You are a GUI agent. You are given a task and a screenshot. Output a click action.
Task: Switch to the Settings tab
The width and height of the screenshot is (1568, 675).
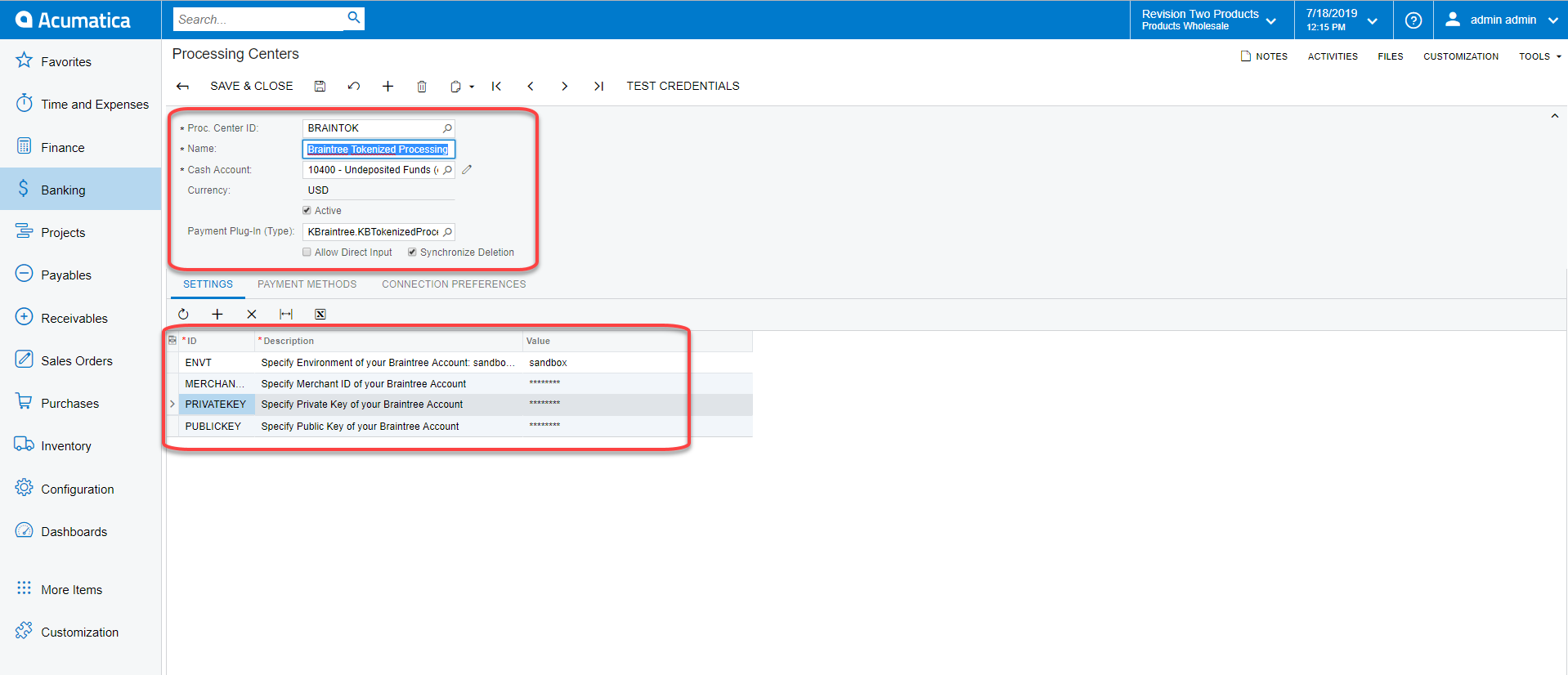(x=208, y=284)
